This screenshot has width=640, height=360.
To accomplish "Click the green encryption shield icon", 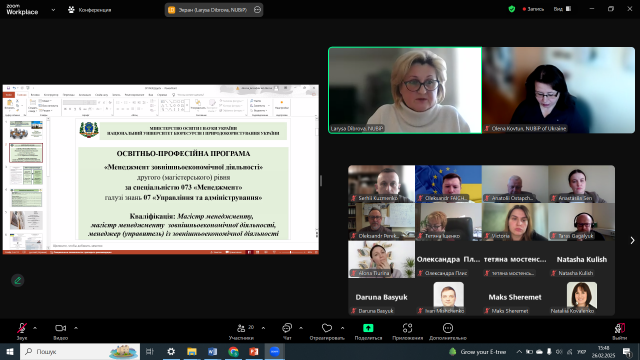I will (x=511, y=9).
